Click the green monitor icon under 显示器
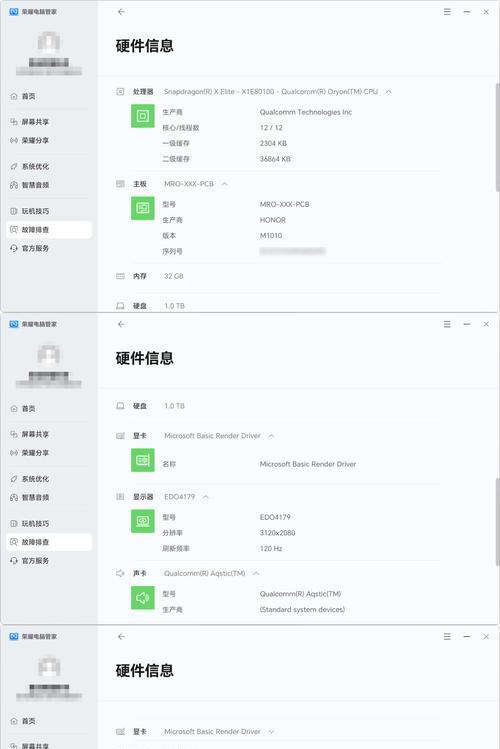This screenshot has height=749, width=500. point(143,521)
